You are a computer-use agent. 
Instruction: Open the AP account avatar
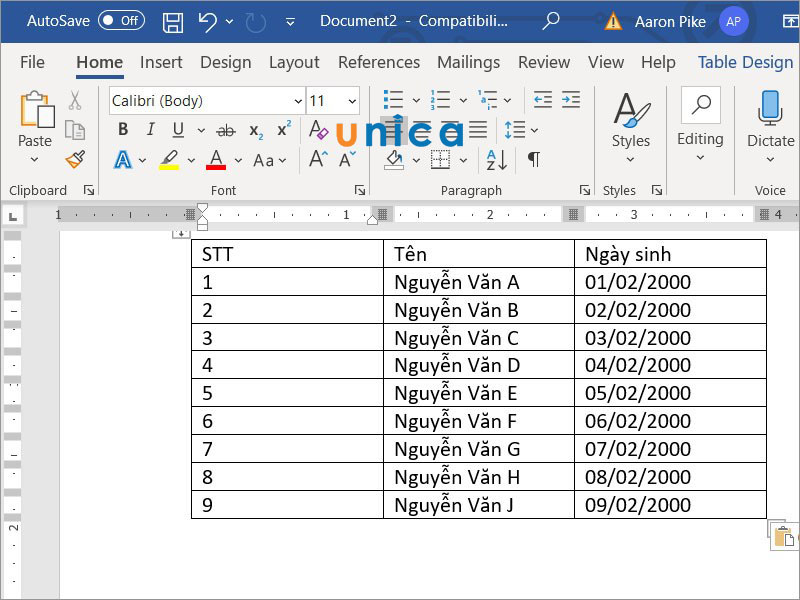tap(733, 21)
